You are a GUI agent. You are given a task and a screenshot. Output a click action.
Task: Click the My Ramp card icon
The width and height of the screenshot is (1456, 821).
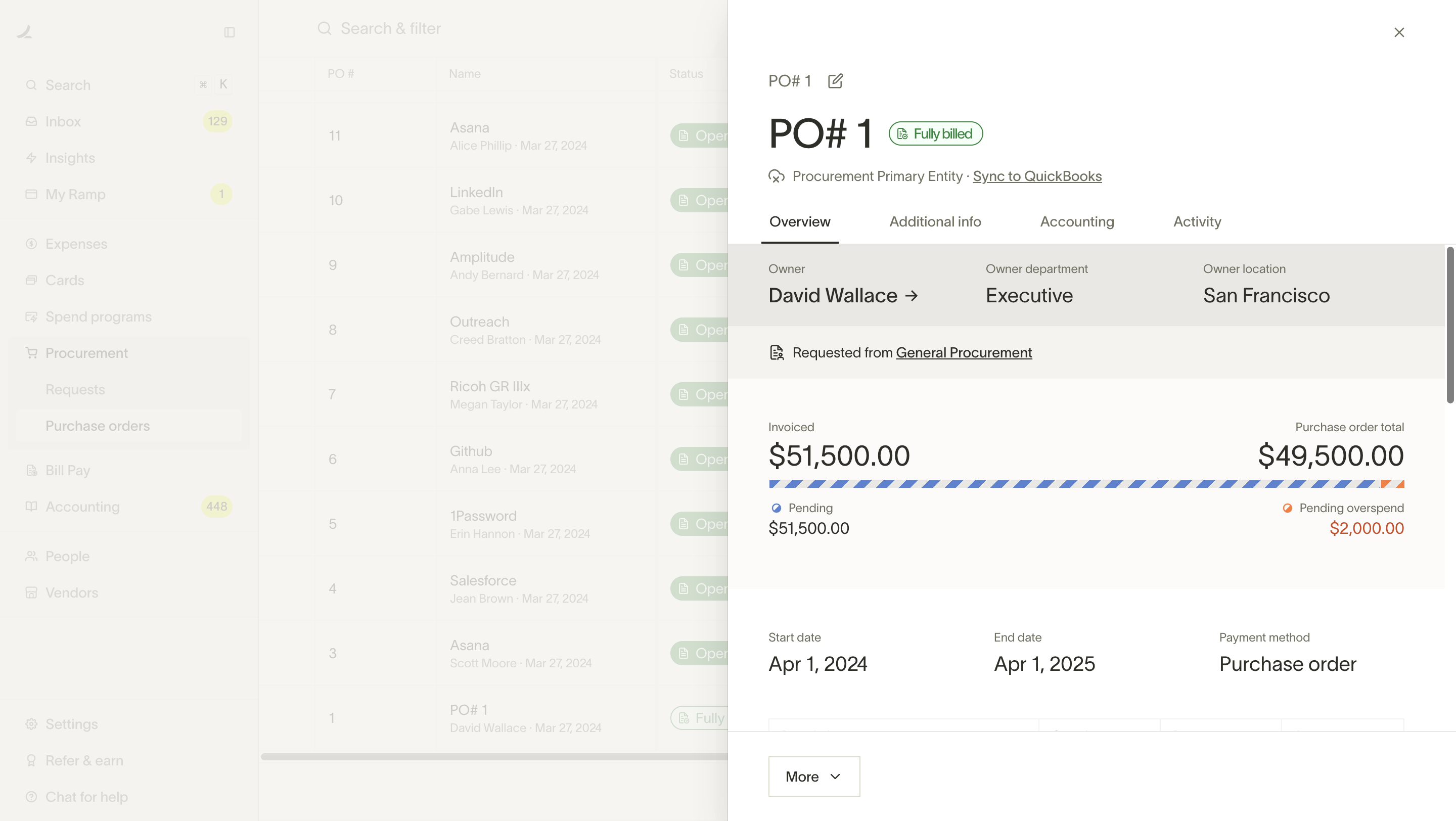[x=32, y=194]
